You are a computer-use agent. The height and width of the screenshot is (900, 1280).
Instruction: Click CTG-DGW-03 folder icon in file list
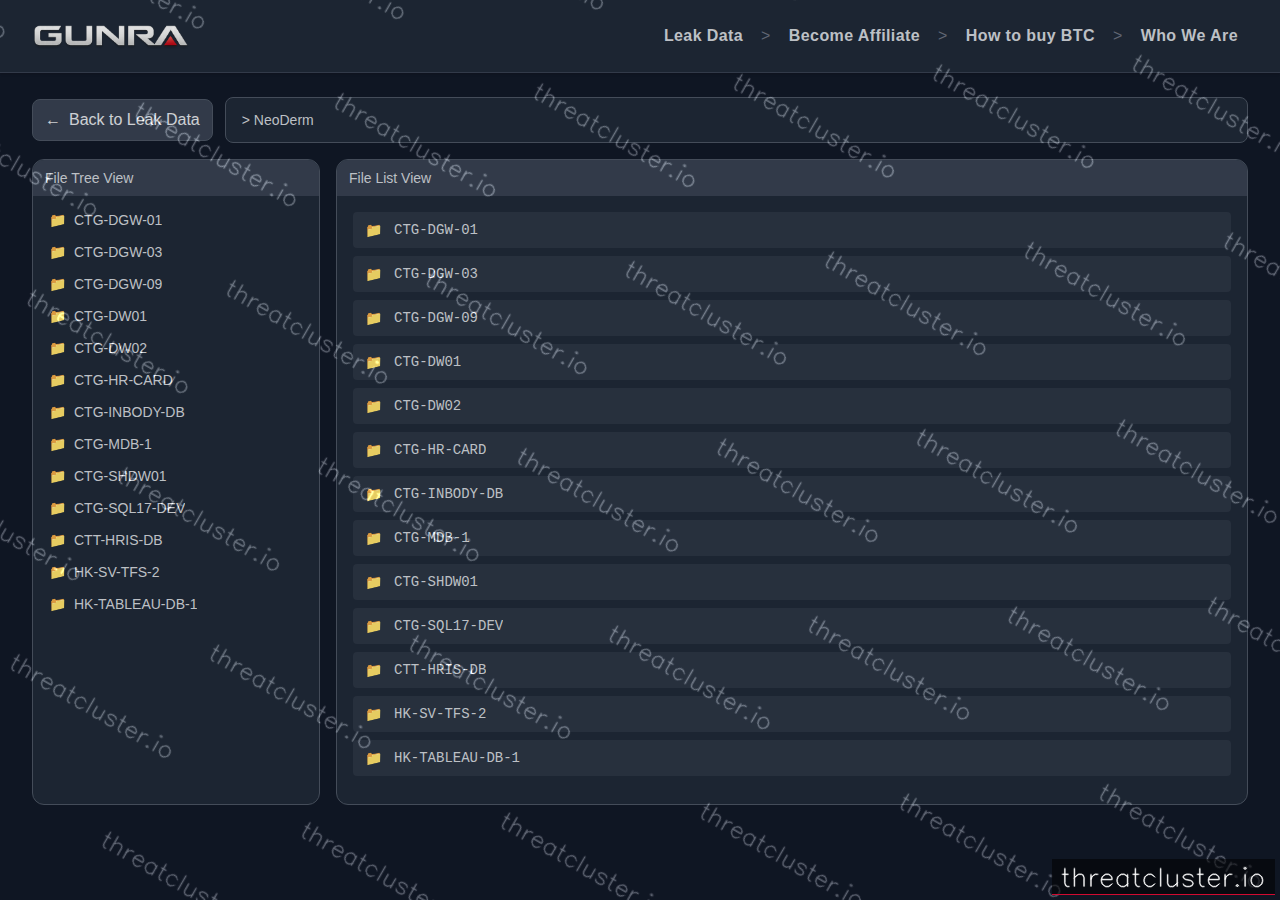point(373,274)
